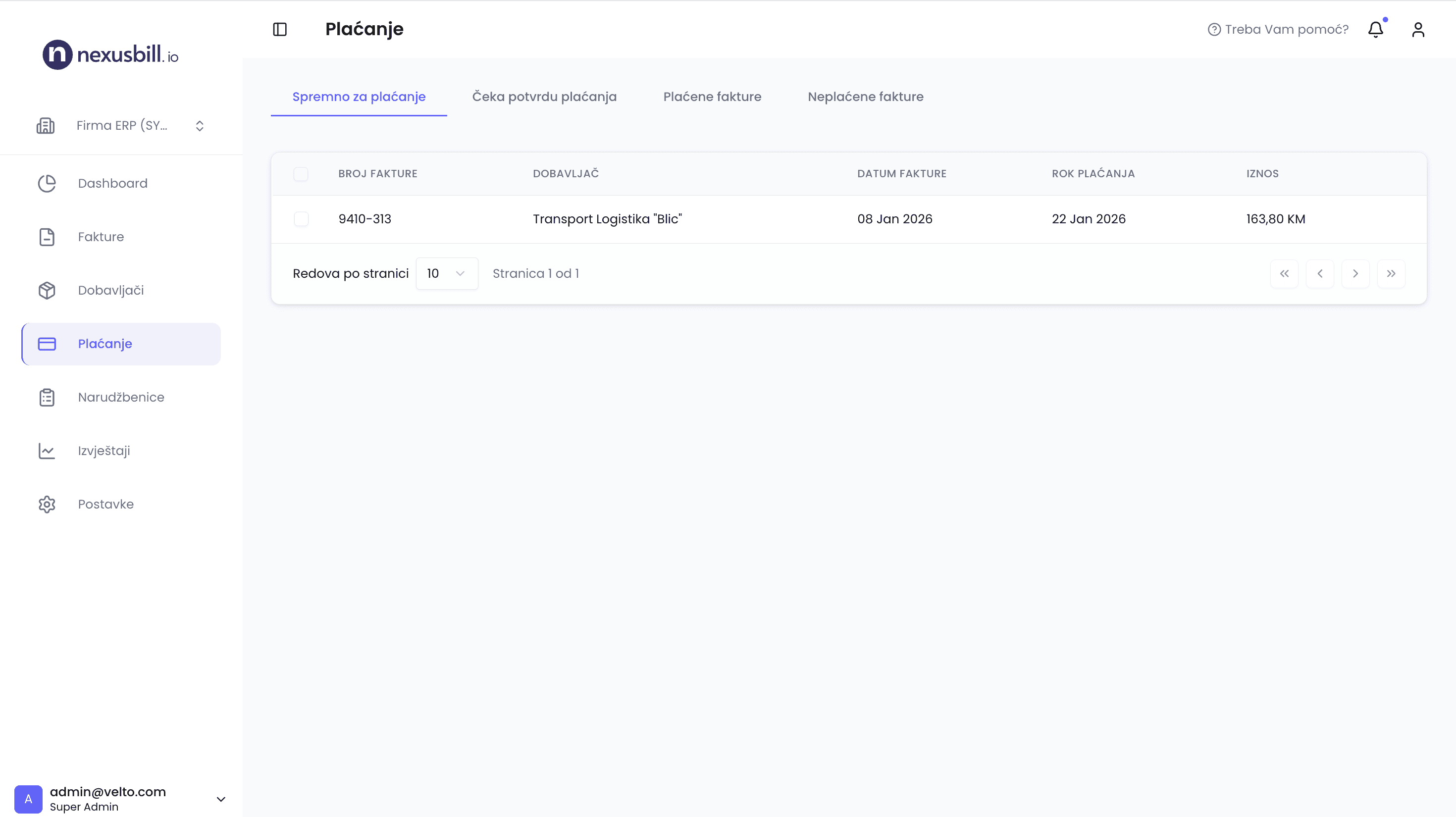This screenshot has height=817, width=1456.
Task: Open the notifications bell
Action: point(1375,29)
